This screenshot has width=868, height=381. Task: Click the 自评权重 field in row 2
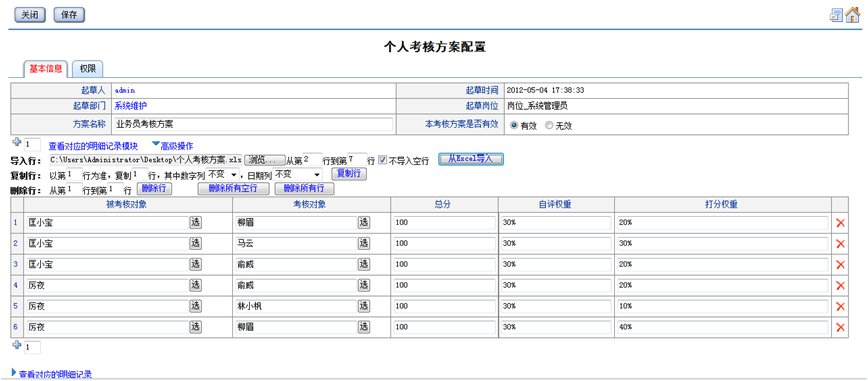tap(556, 243)
